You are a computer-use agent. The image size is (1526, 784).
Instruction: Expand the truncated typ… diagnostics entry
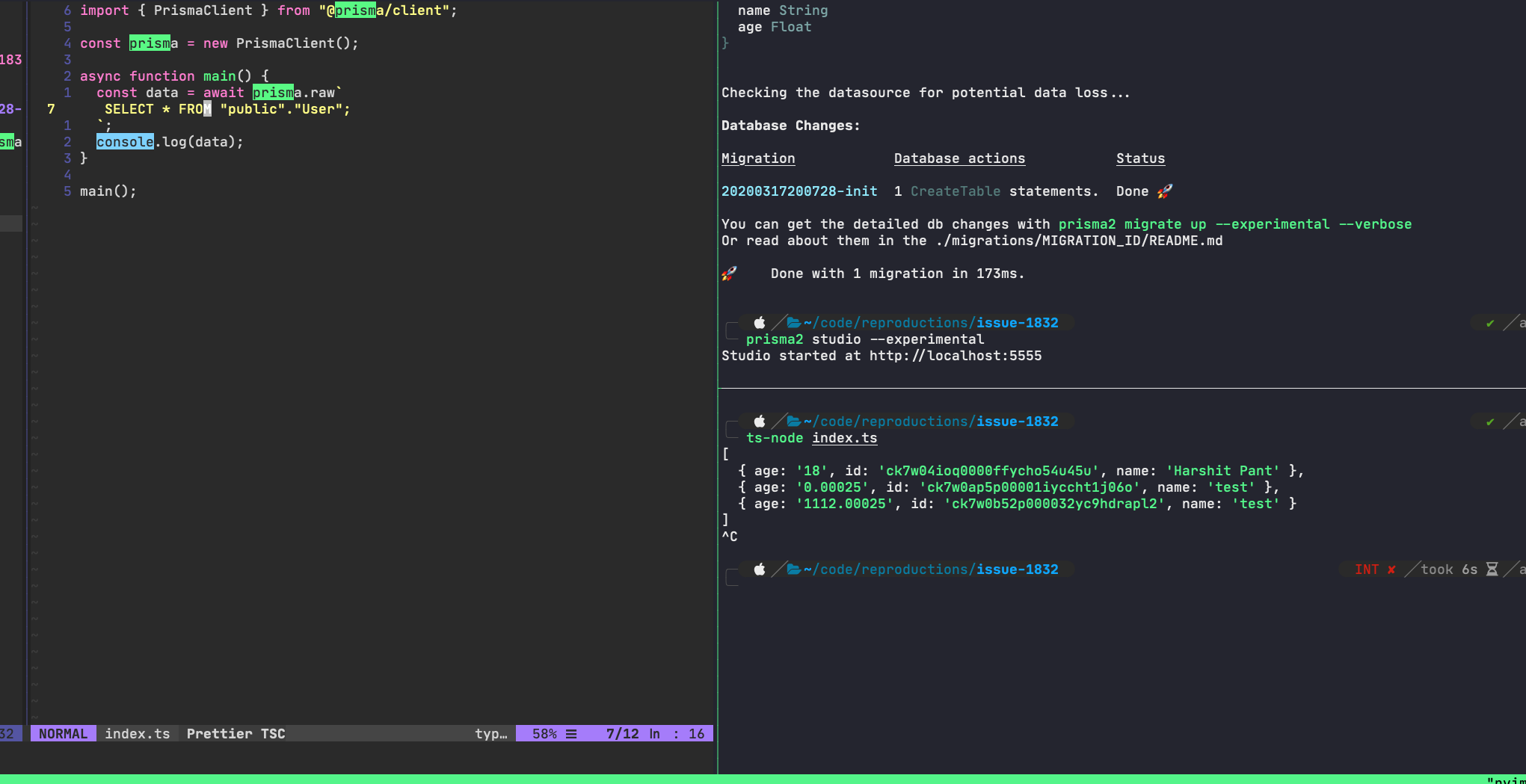click(491, 733)
